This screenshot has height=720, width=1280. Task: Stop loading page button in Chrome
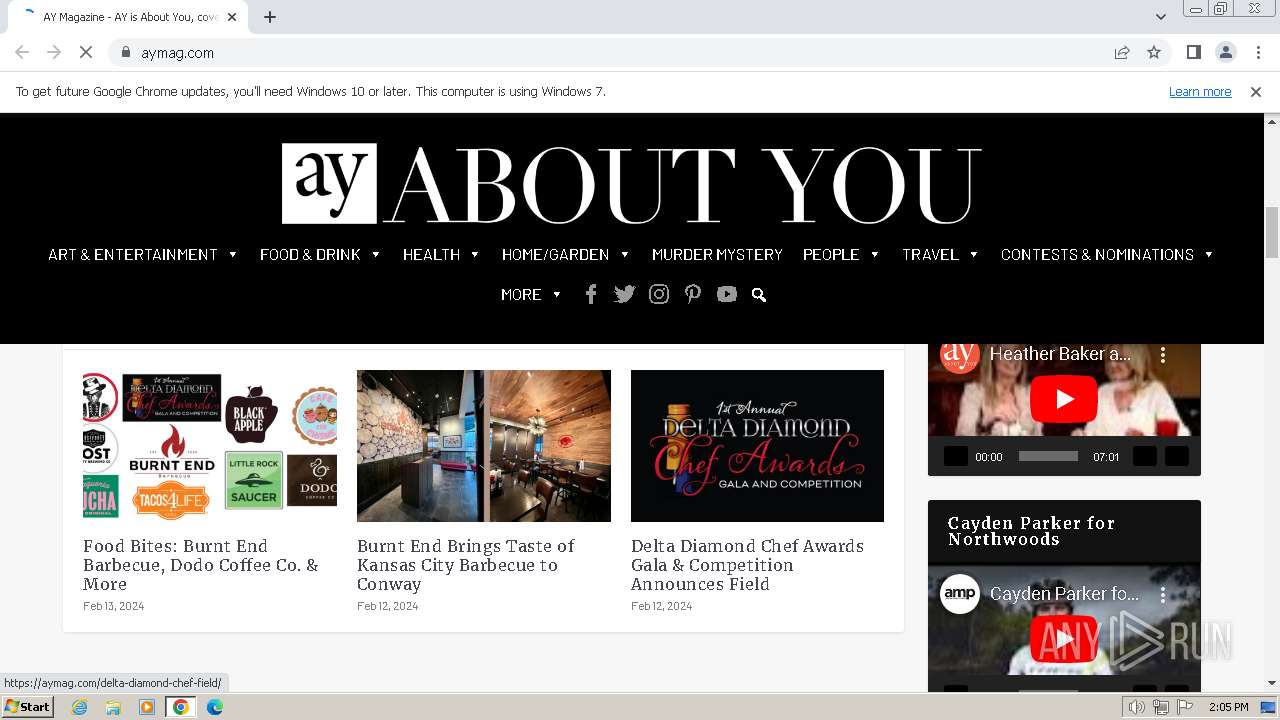pyautogui.click(x=86, y=53)
